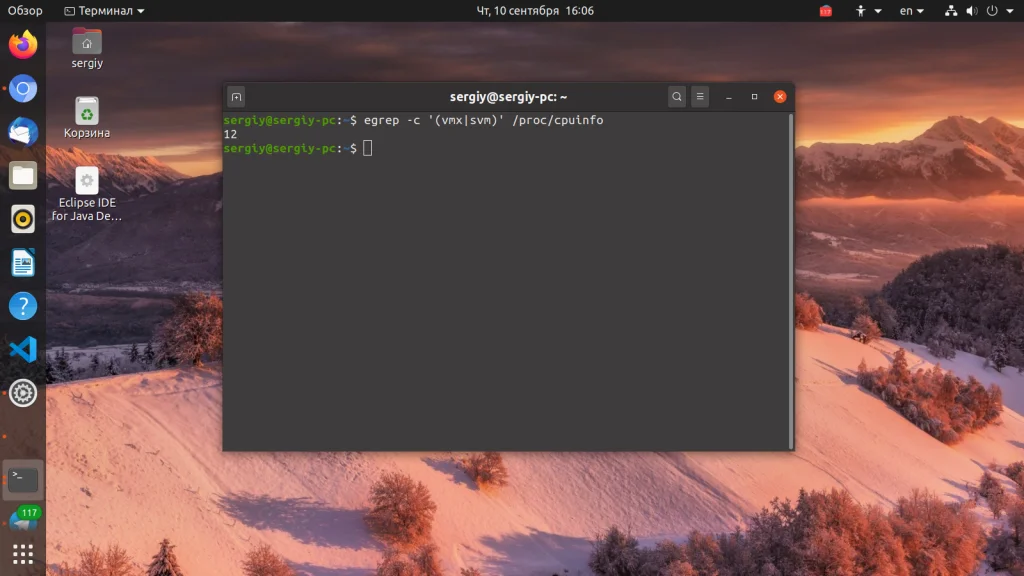The height and width of the screenshot is (576, 1024).
Task: Open the power system menu
Action: [999, 10]
